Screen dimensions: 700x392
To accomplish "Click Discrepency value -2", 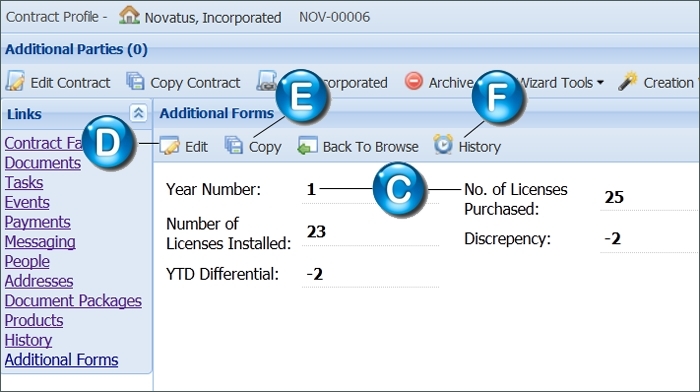I will point(612,238).
